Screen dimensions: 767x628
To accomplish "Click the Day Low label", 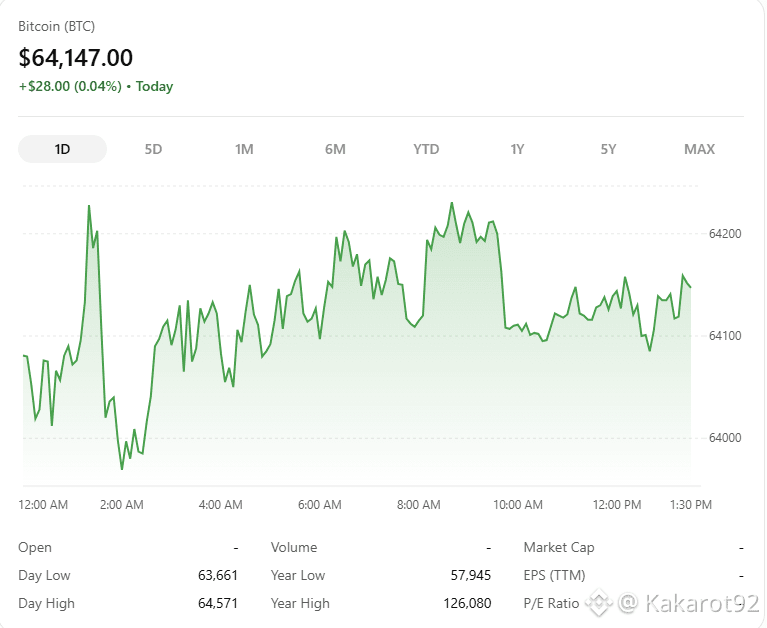I will pos(44,575).
